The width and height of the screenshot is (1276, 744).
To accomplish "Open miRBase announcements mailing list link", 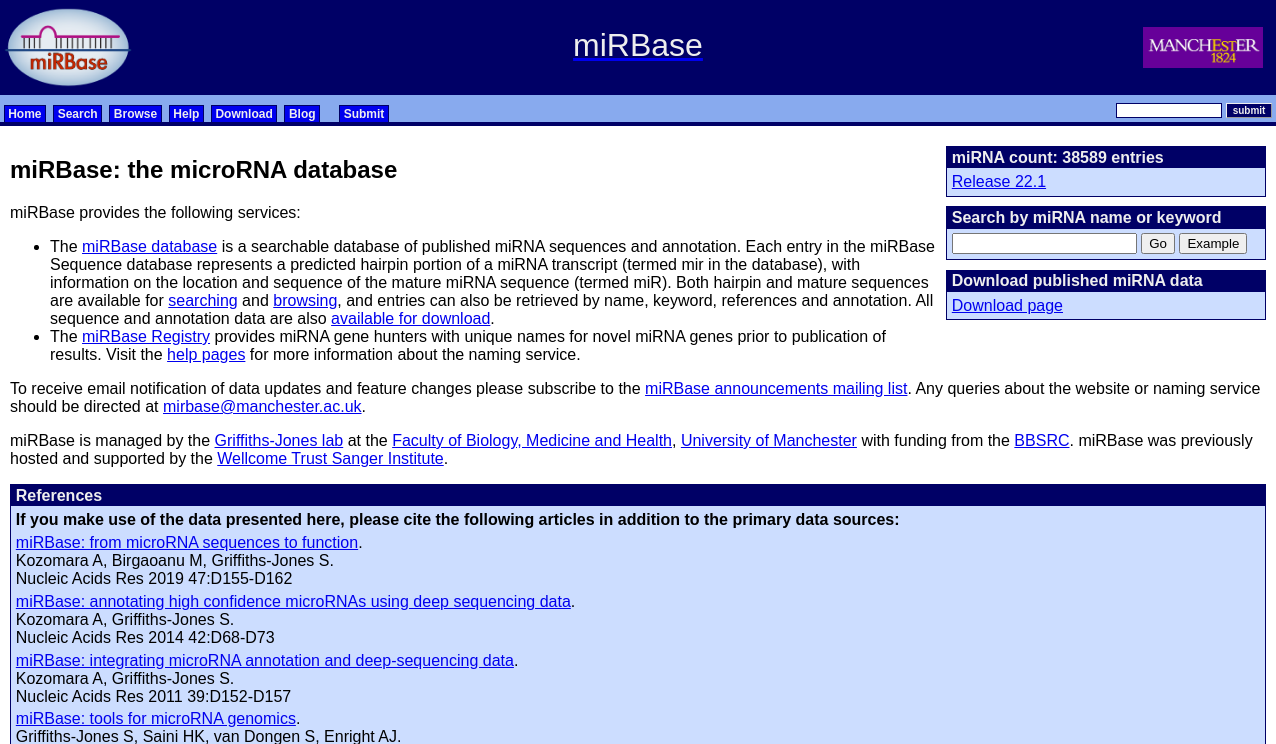I will 776,389.
